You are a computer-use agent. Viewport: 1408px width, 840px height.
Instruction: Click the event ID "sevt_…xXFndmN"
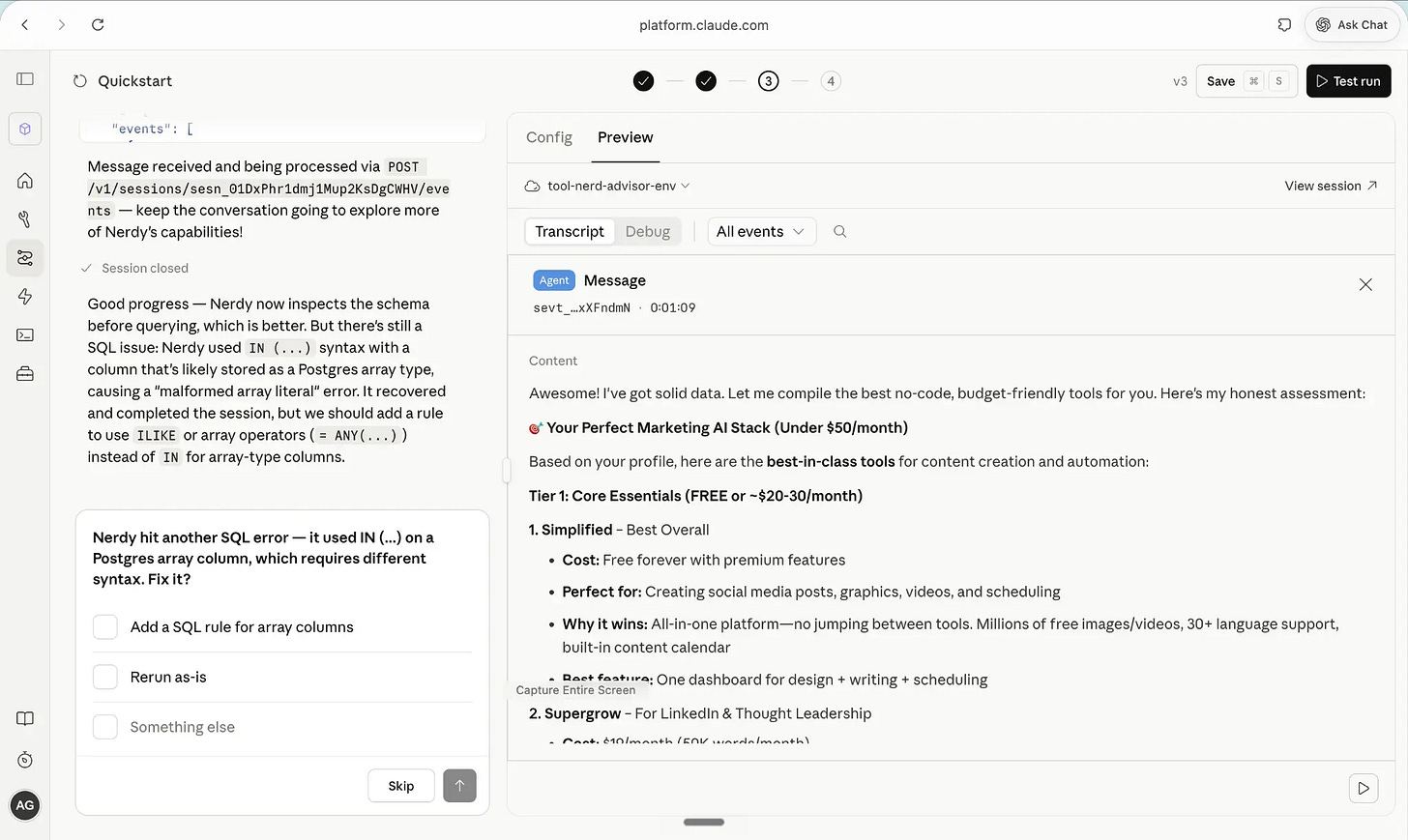point(581,308)
